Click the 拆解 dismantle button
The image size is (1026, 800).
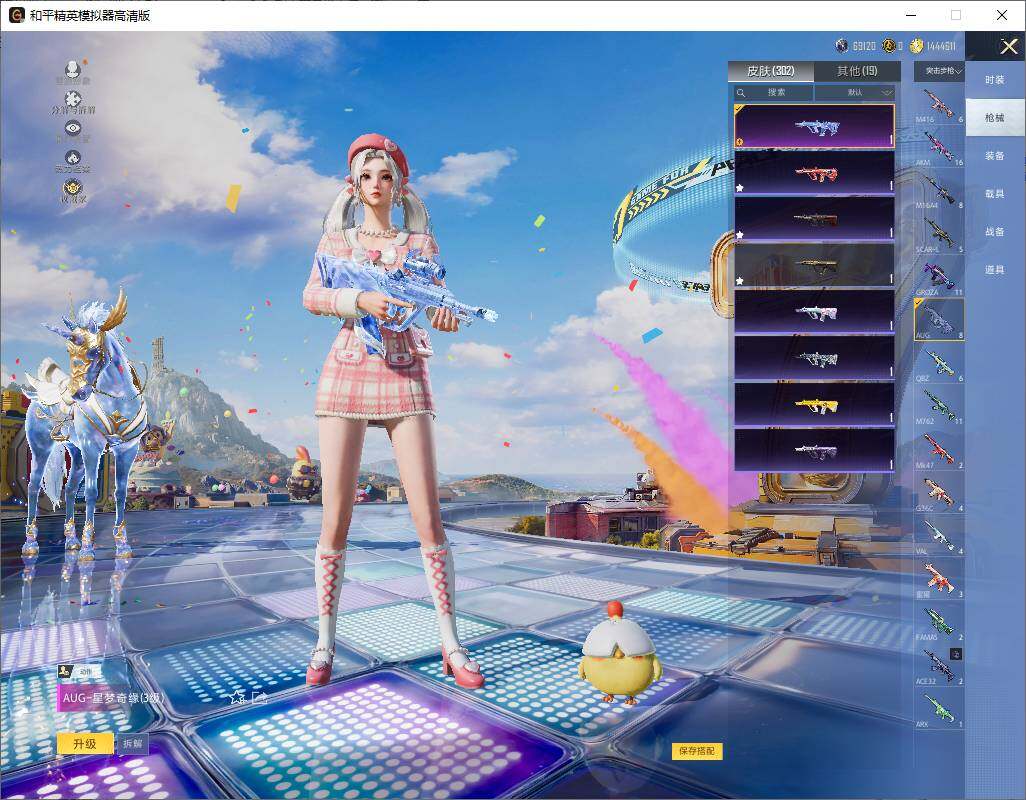click(132, 744)
